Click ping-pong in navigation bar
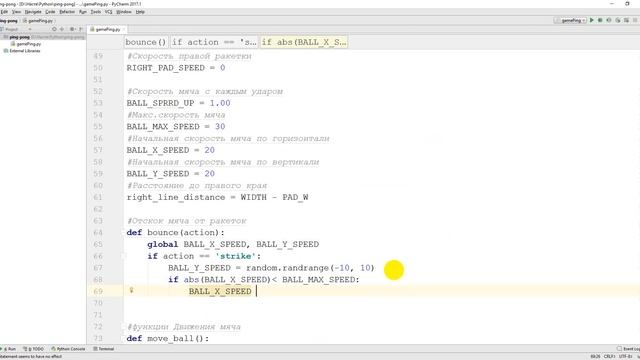This screenshot has width=640, height=360. (9, 20)
